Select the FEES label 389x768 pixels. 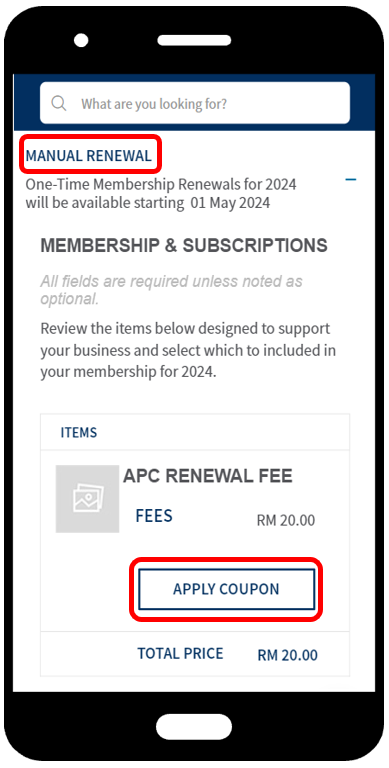pos(154,516)
